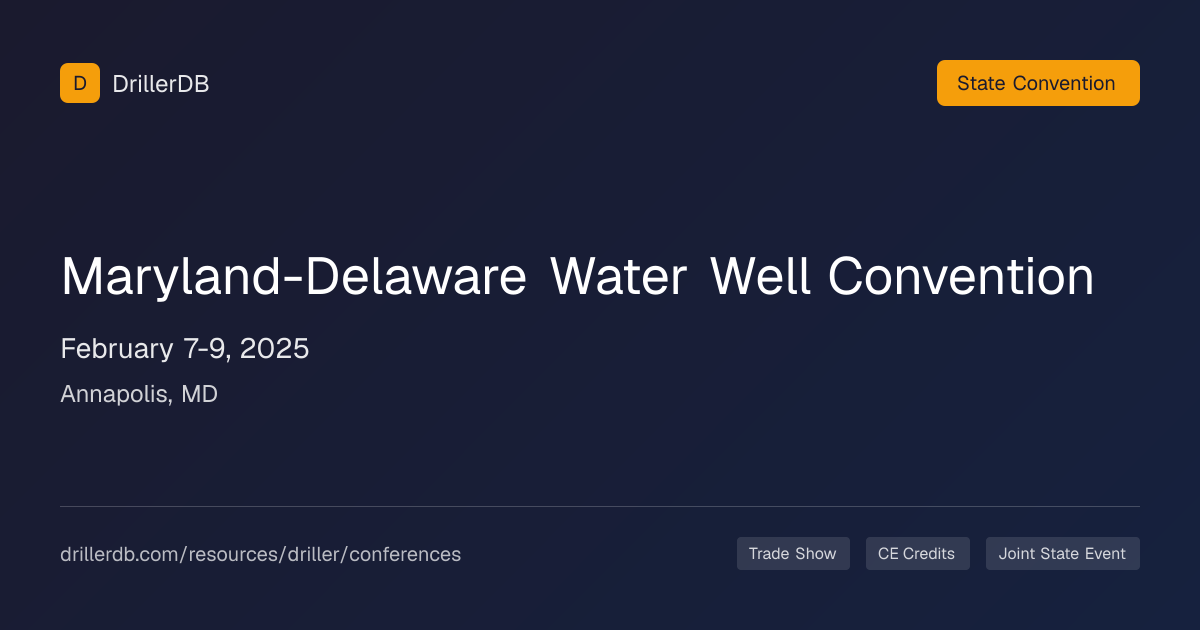Click the MD state abbreviation
Image resolution: width=1200 pixels, height=630 pixels.
pyautogui.click(x=199, y=395)
